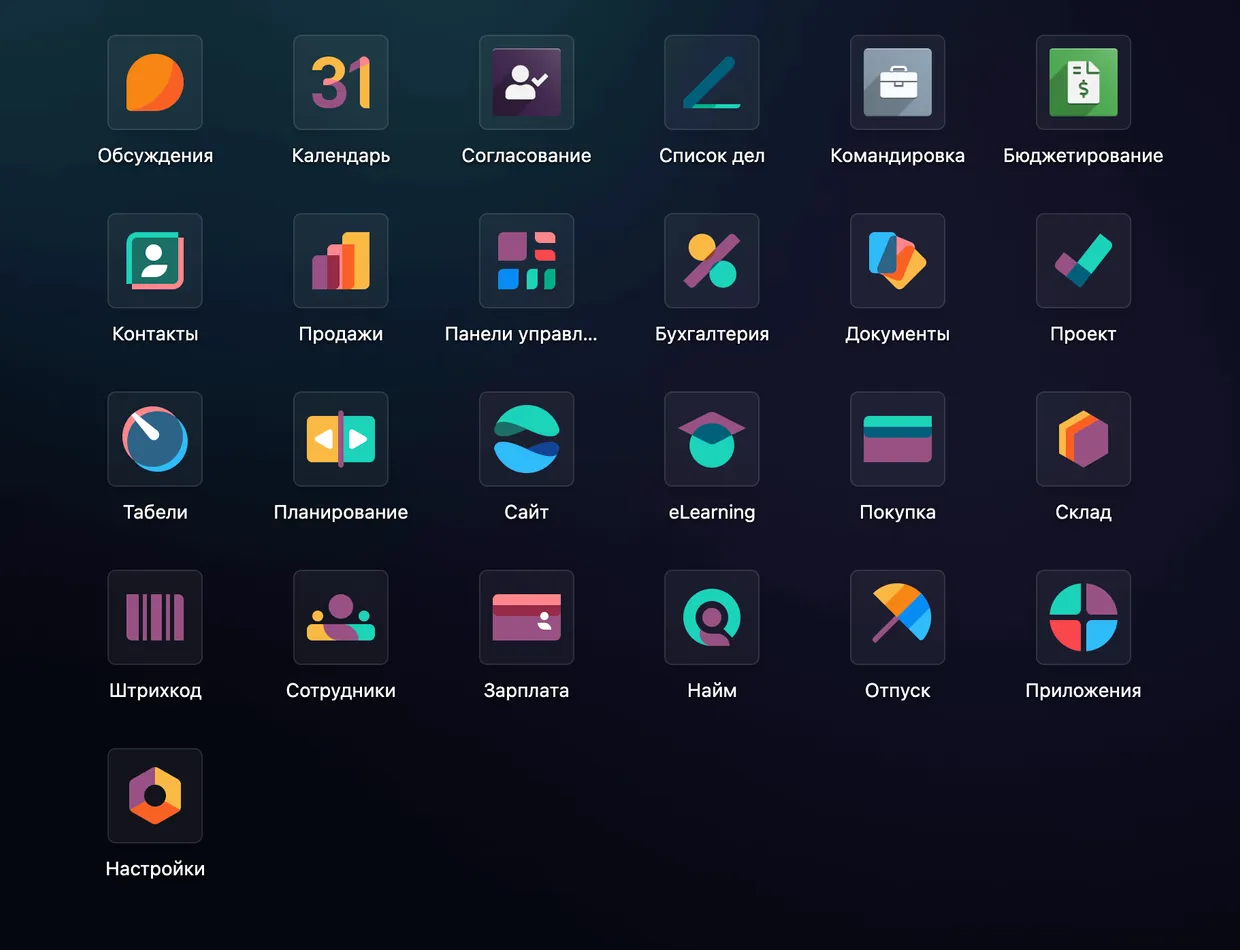Open the Контакты app icon
Image resolution: width=1240 pixels, height=950 pixels.
[x=155, y=260]
